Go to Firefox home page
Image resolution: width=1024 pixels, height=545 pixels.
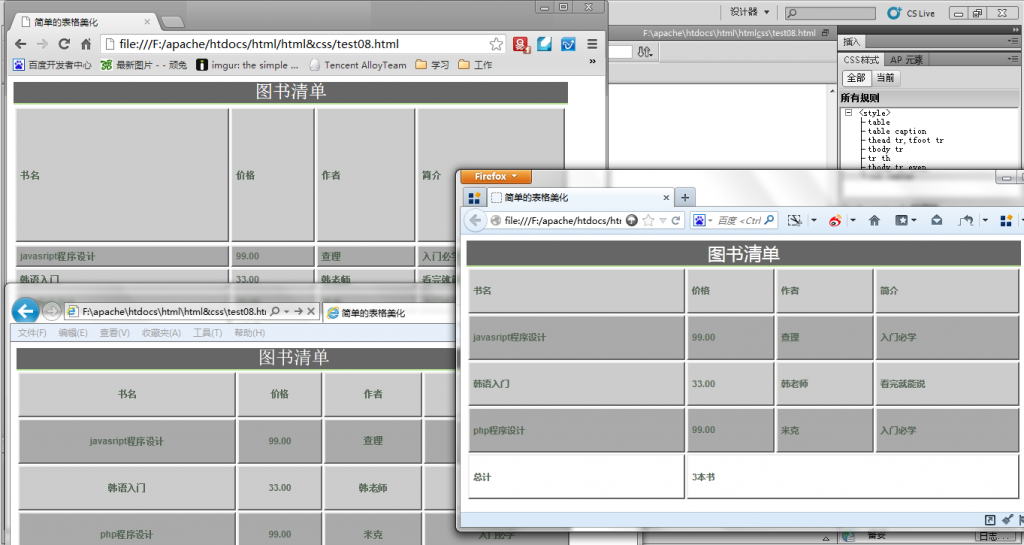click(874, 221)
